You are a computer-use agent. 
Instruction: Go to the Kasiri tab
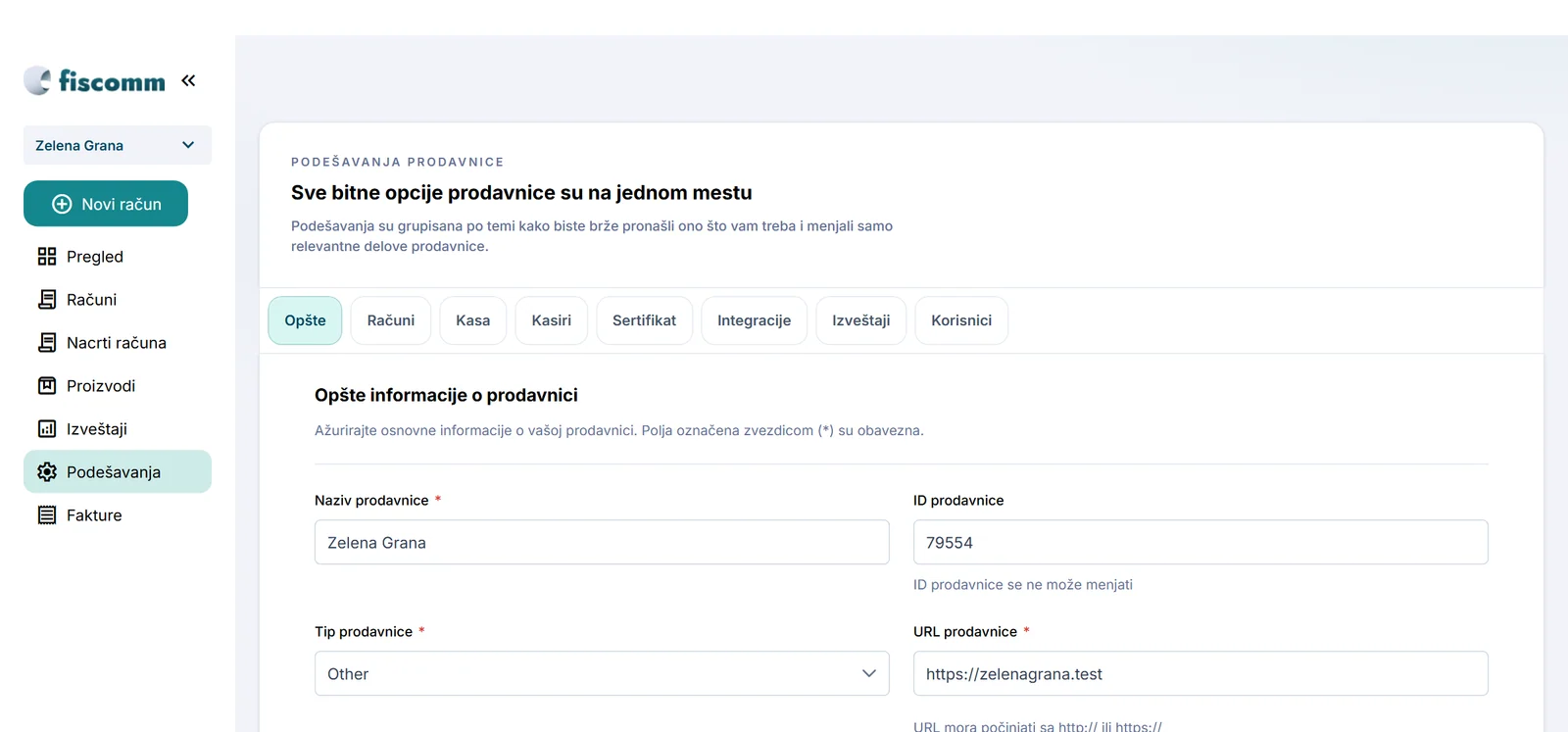coord(552,320)
